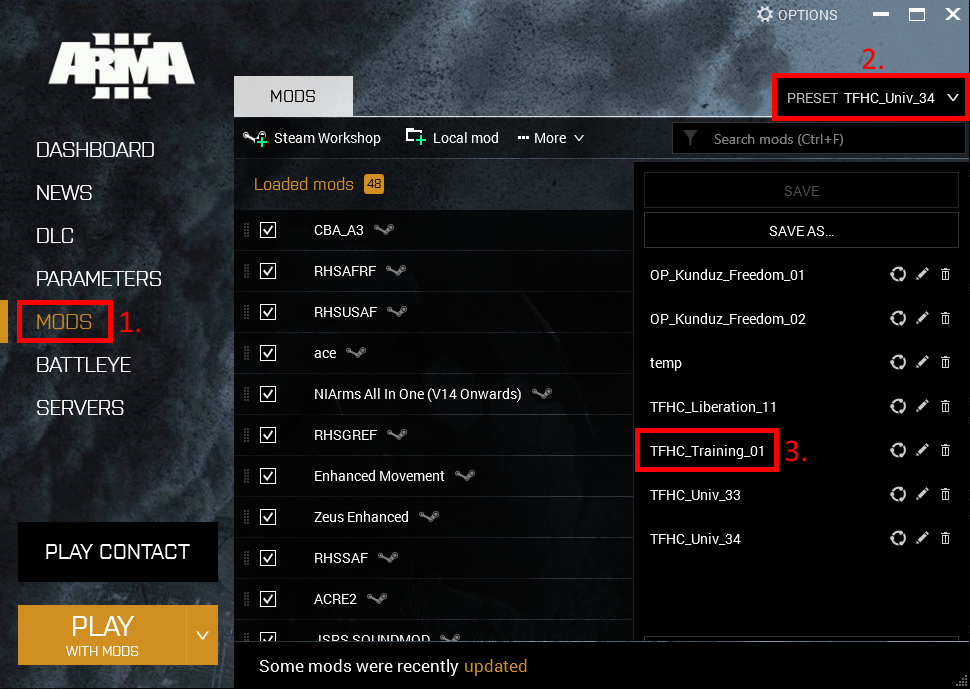Viewport: 970px width, 689px height.
Task: Add a mod from Steam Workshop
Action: point(312,138)
